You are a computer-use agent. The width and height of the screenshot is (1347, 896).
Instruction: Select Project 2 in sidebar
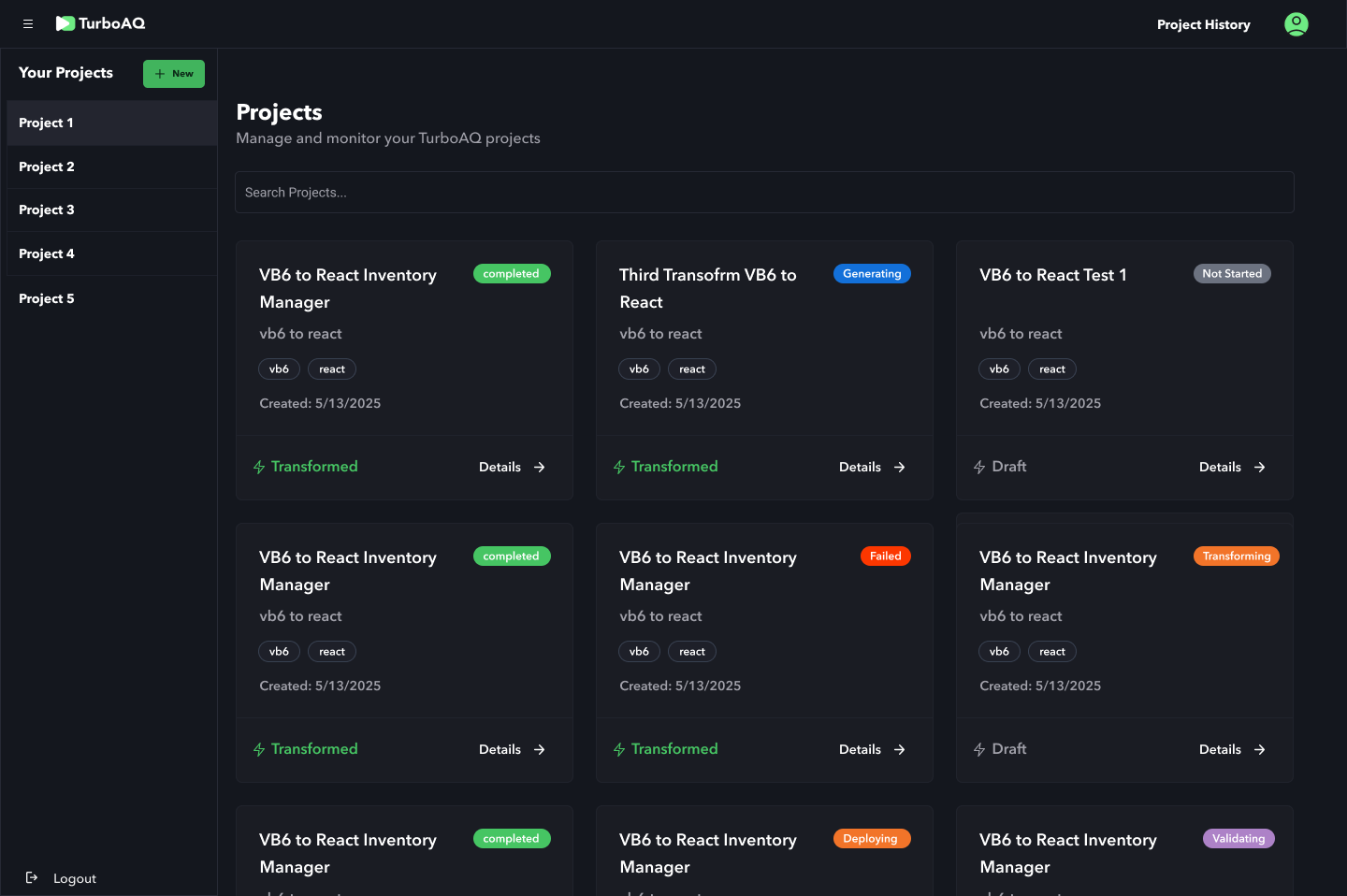click(112, 166)
